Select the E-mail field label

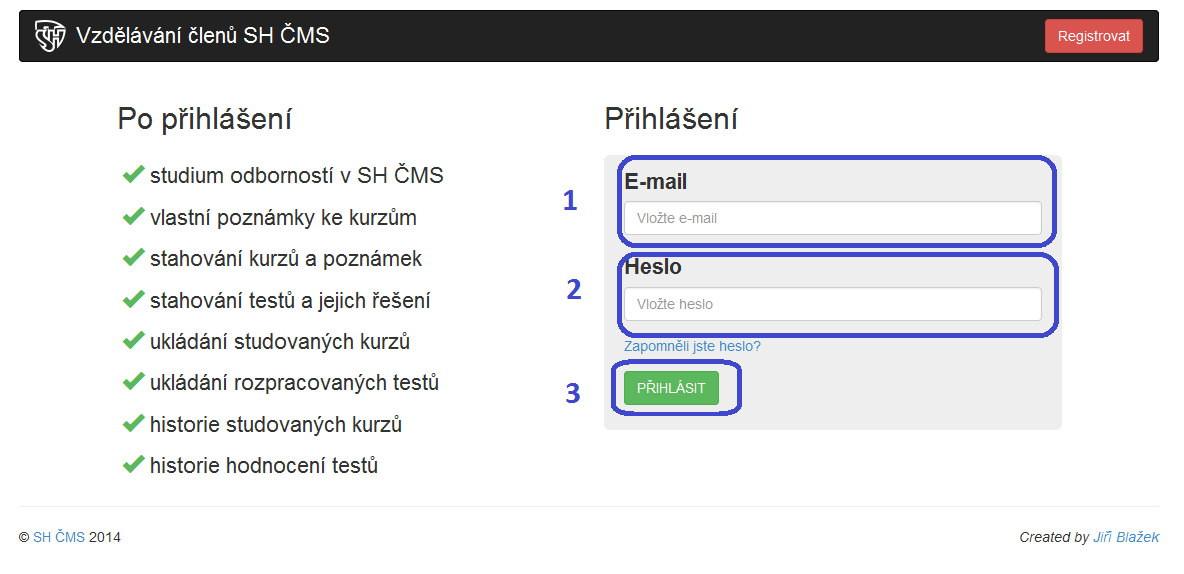tap(655, 181)
